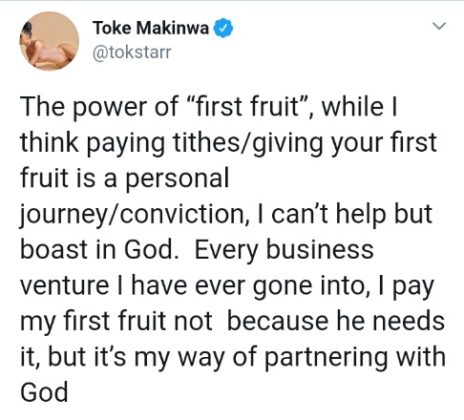Image resolution: width=464 pixels, height=420 pixels.
Task: Click the line starting "venture I have"
Action: pos(227,287)
